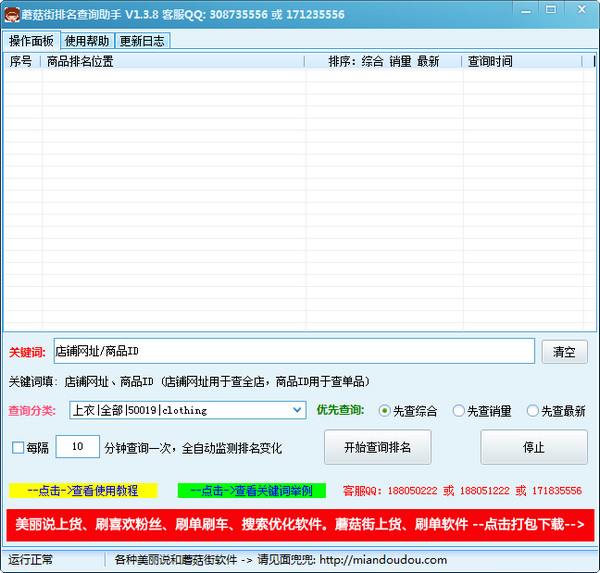Open the 更新日志 tab

tap(142, 41)
